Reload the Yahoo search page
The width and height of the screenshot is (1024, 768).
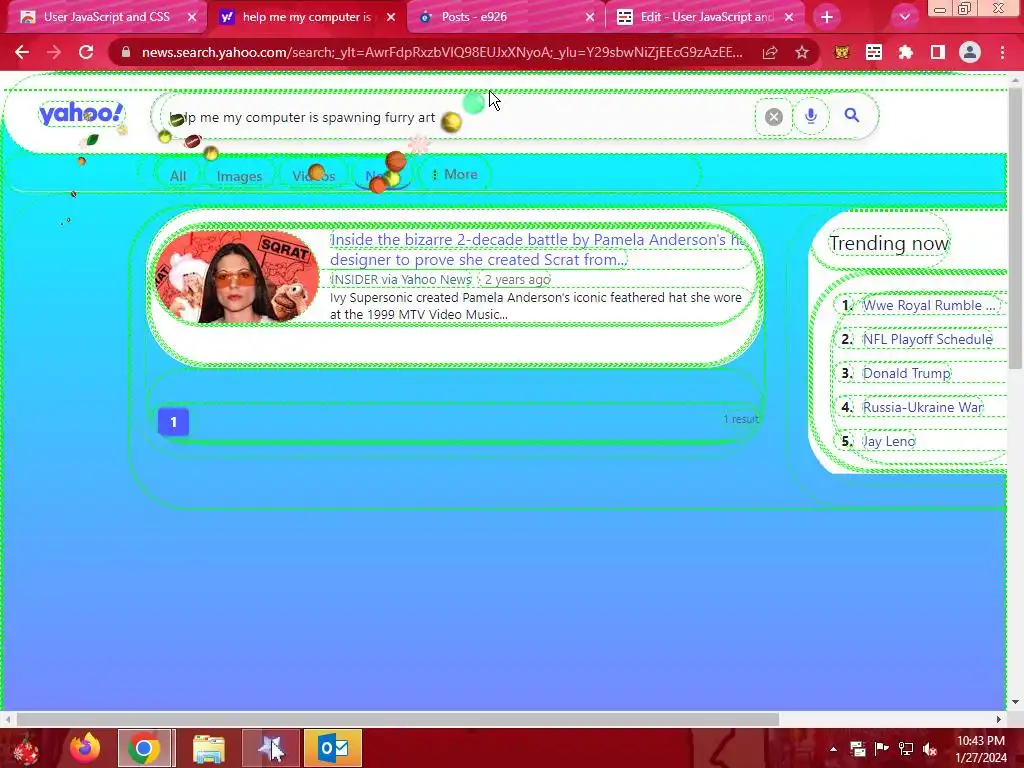[x=86, y=52]
